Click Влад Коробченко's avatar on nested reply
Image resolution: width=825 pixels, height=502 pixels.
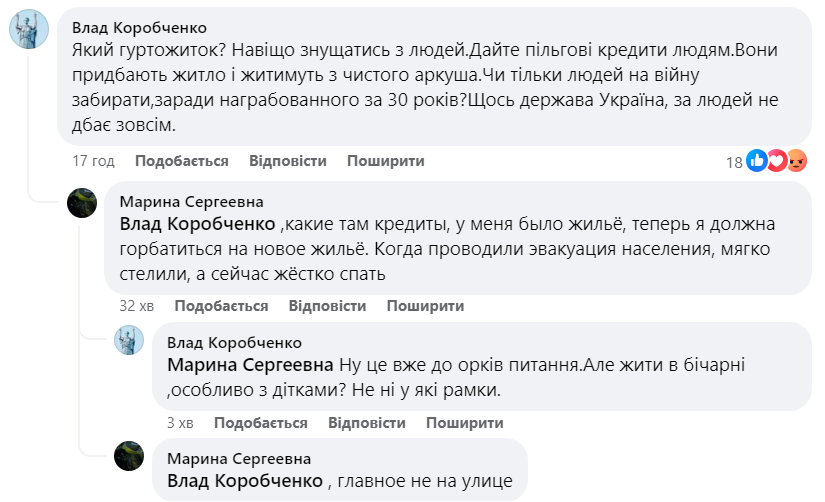tap(129, 339)
